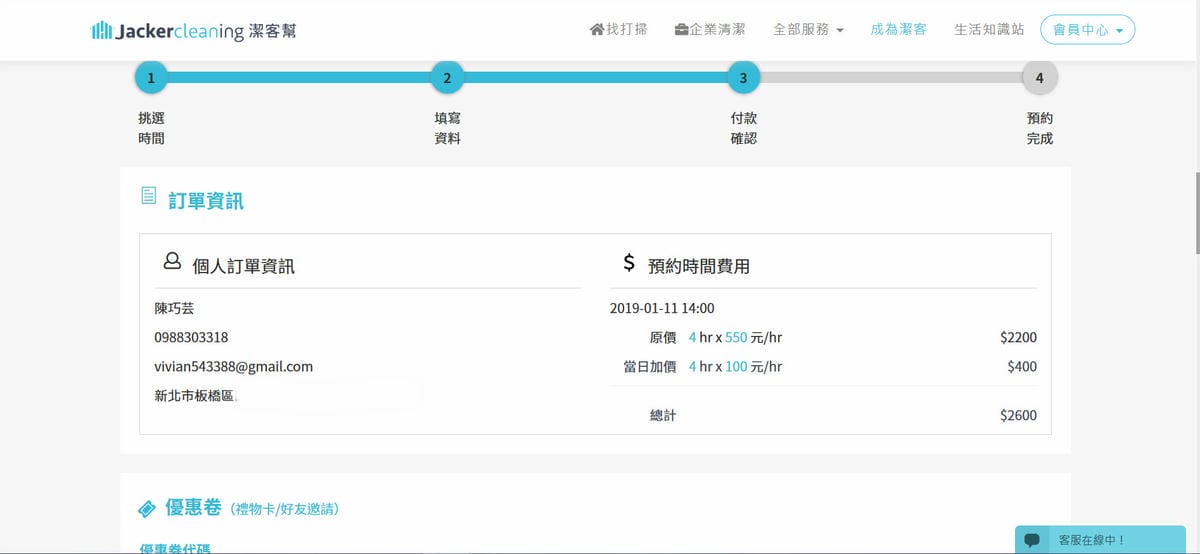Click the dollar sign icon beside 預約時間費用
This screenshot has height=554, width=1200.
tap(629, 263)
